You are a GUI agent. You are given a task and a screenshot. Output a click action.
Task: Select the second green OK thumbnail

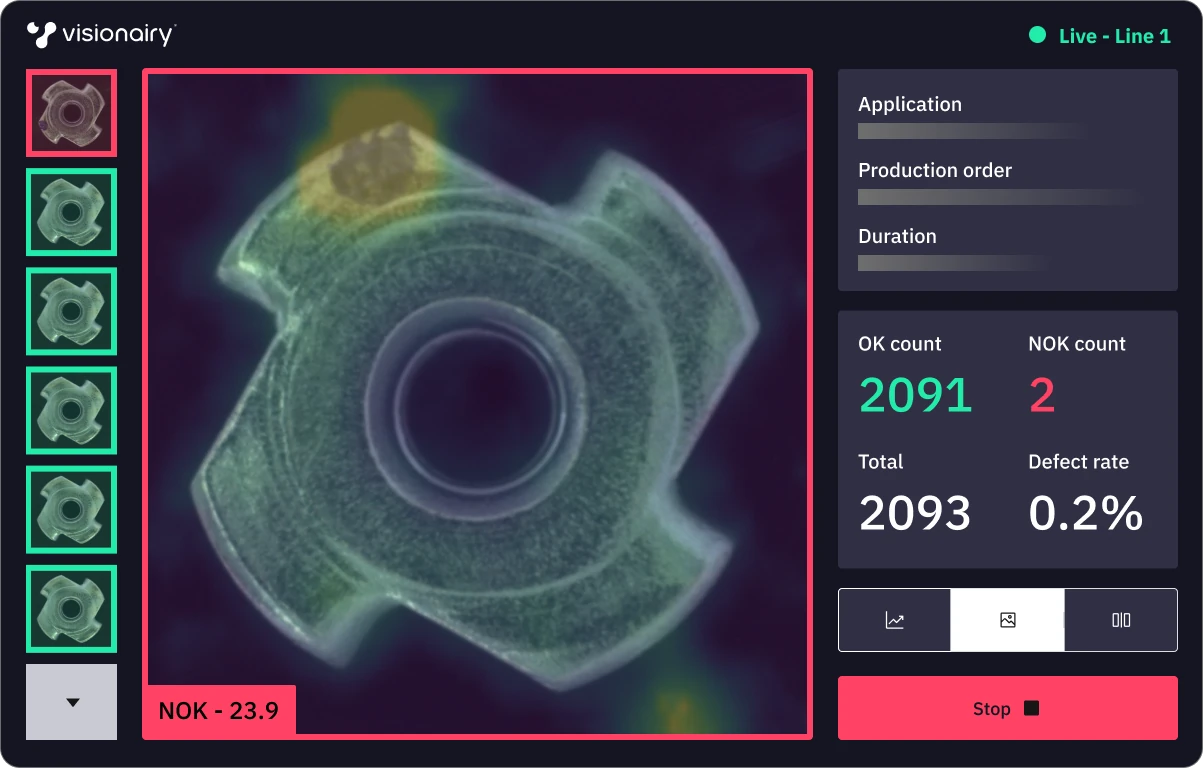(71, 311)
